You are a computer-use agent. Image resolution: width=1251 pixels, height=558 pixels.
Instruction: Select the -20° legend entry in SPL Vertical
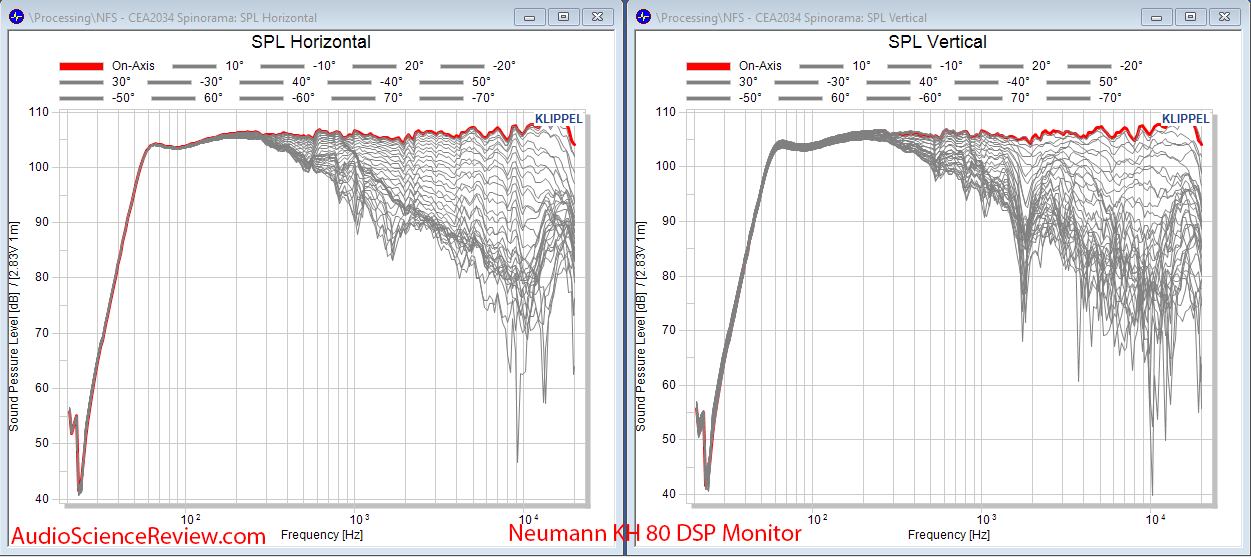click(x=1104, y=66)
